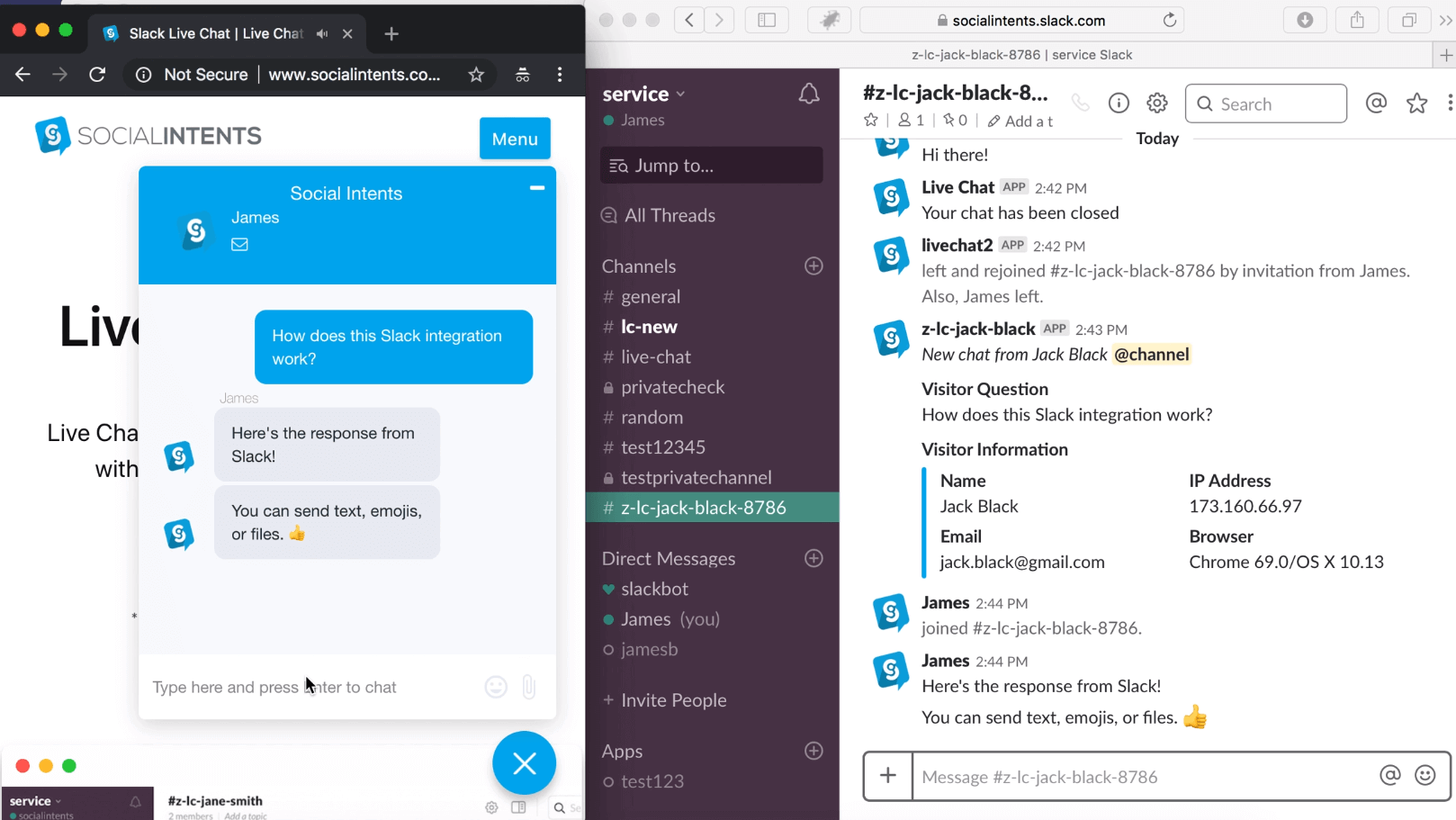
Task: Expand Safari toolbar overflow chevrons
Action: click(x=1446, y=20)
